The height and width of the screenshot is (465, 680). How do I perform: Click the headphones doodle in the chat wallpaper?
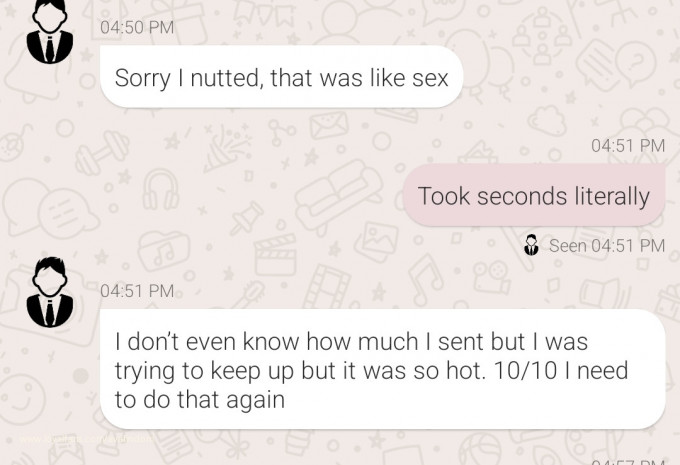point(159,186)
